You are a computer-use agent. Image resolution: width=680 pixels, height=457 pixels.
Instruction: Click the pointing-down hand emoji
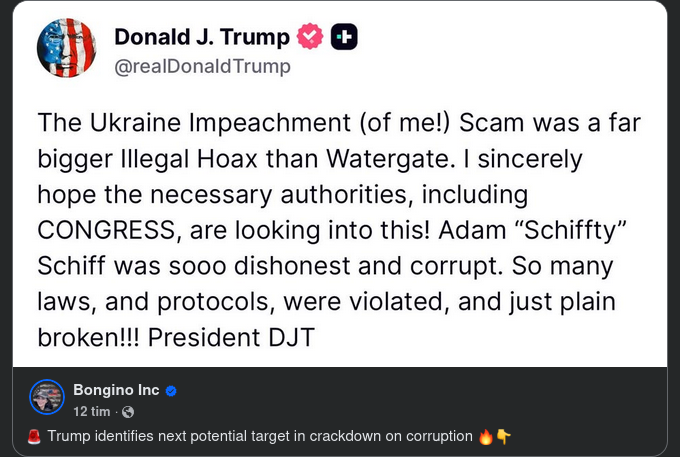click(x=503, y=436)
